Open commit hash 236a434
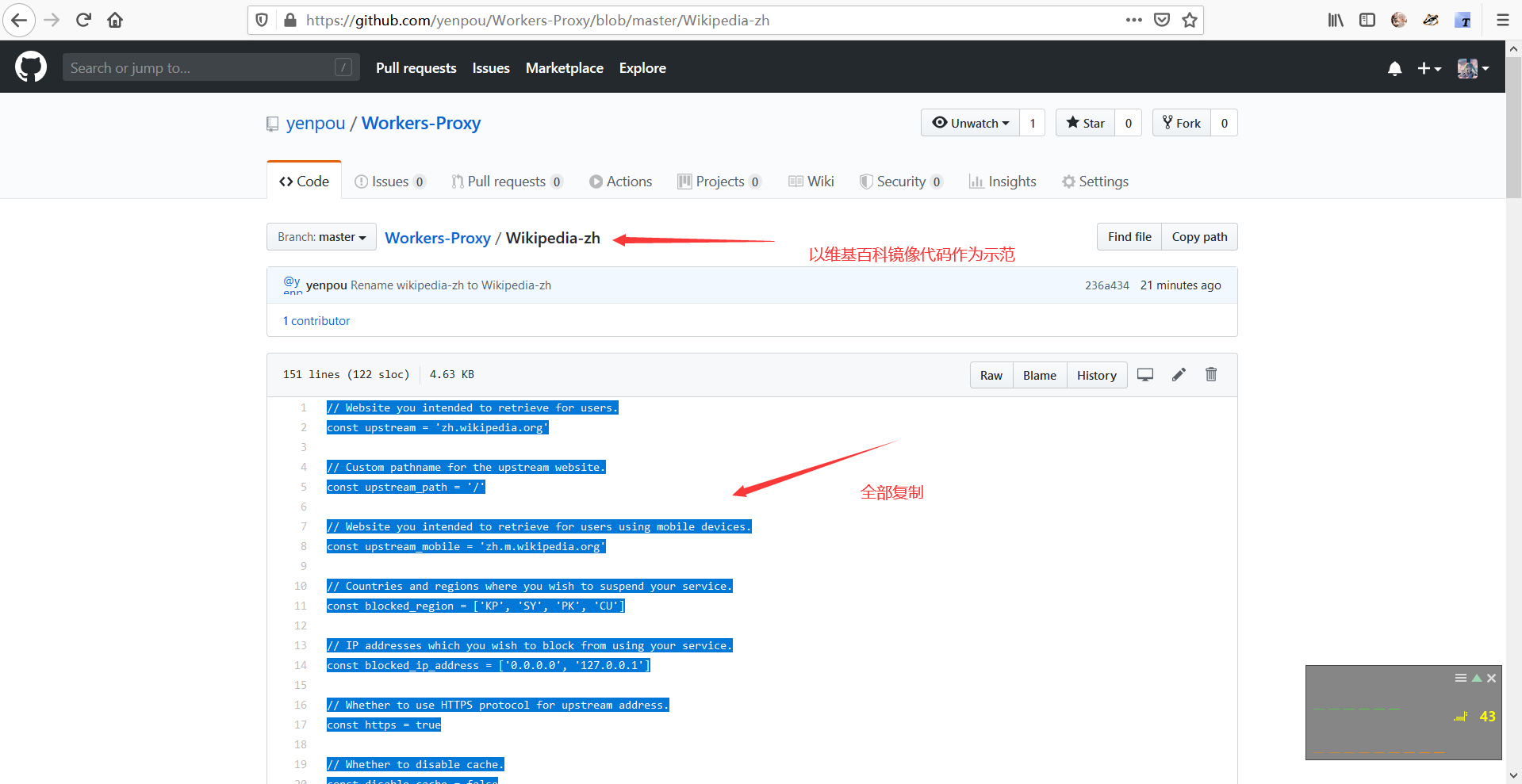Viewport: 1522px width, 784px height. tap(1107, 285)
